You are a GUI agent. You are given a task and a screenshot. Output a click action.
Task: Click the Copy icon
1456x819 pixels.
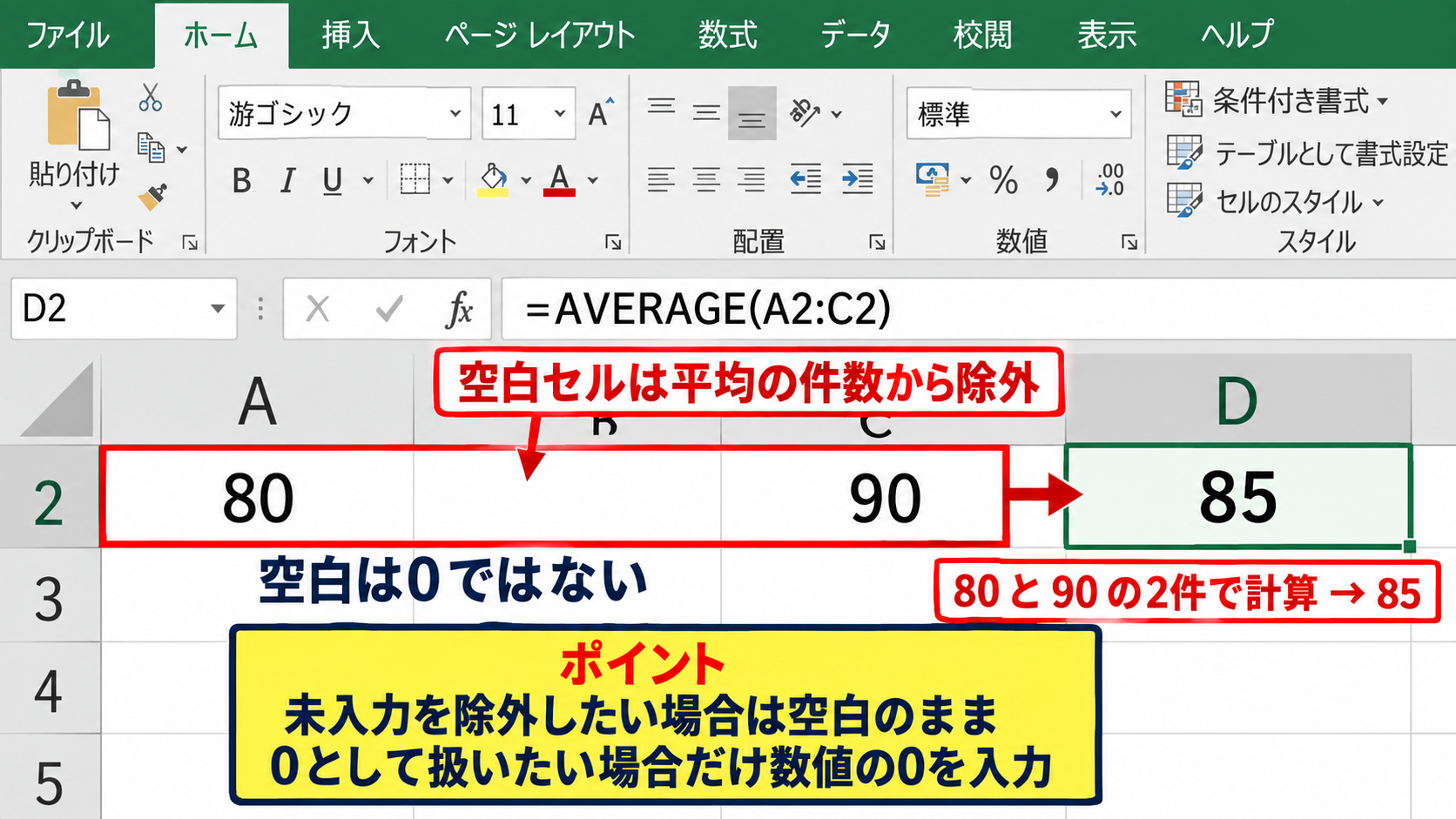click(152, 148)
